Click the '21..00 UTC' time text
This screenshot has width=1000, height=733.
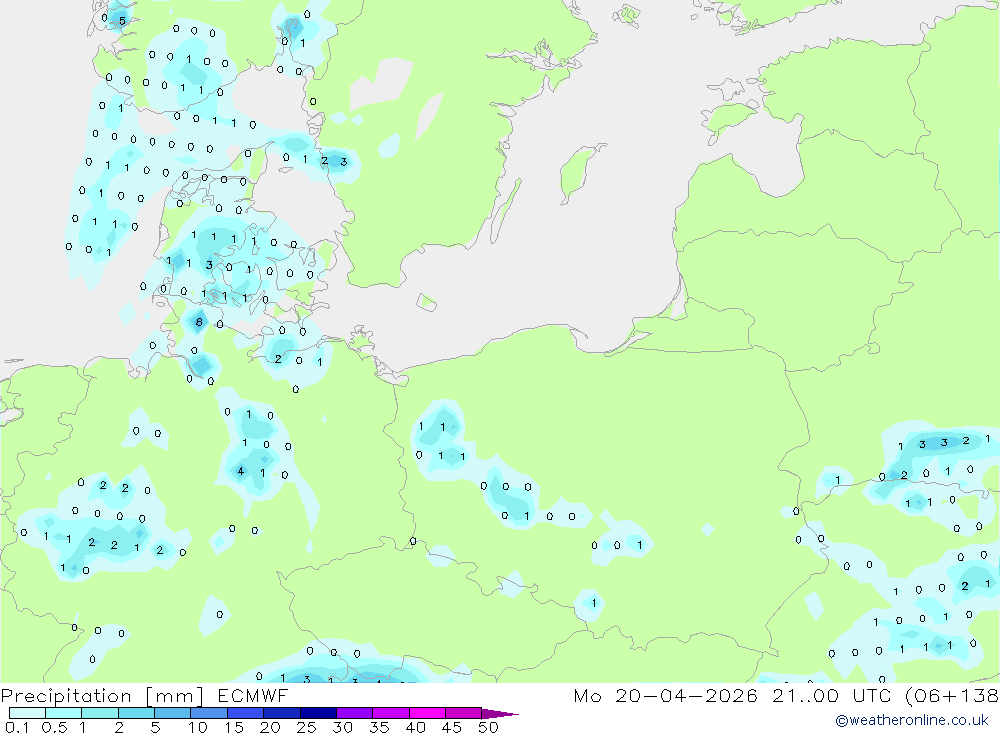coord(834,696)
